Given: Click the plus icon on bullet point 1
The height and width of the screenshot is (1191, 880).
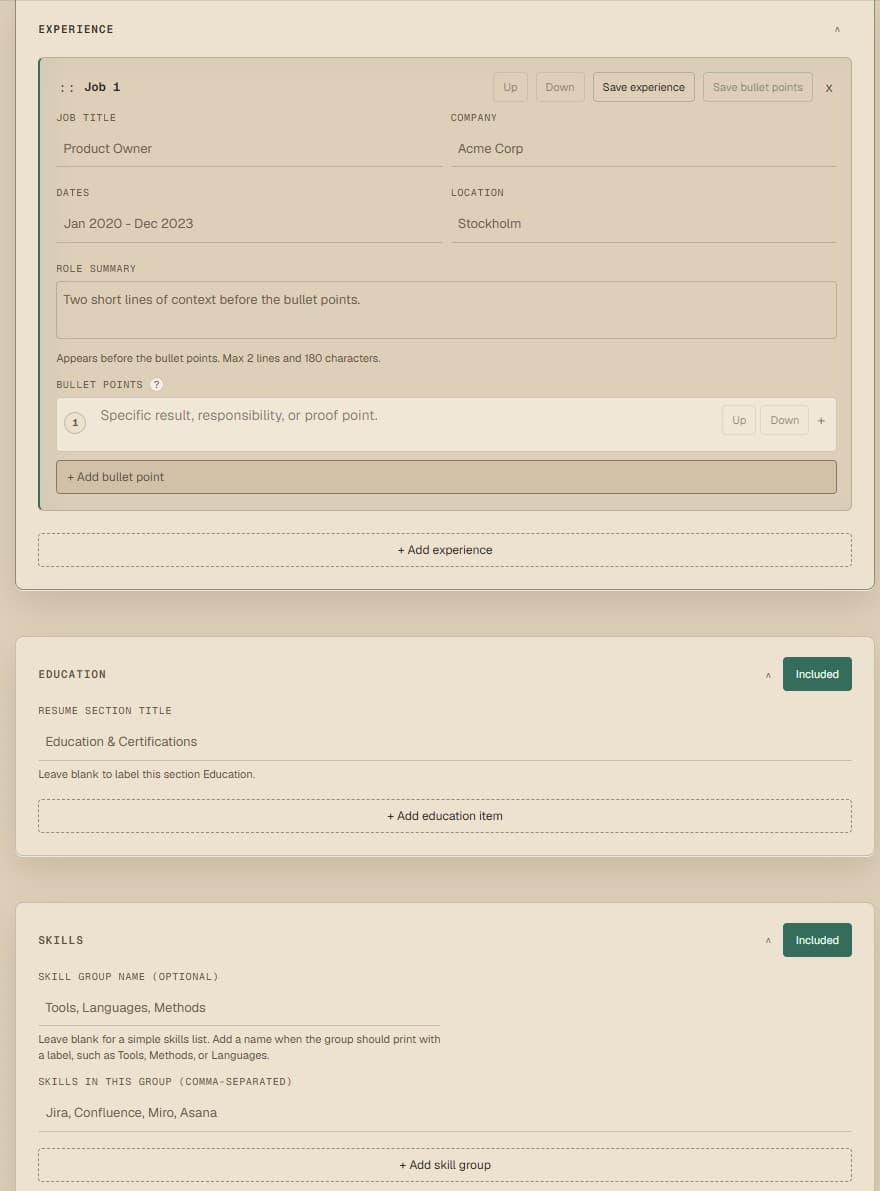Looking at the screenshot, I should pyautogui.click(x=821, y=420).
